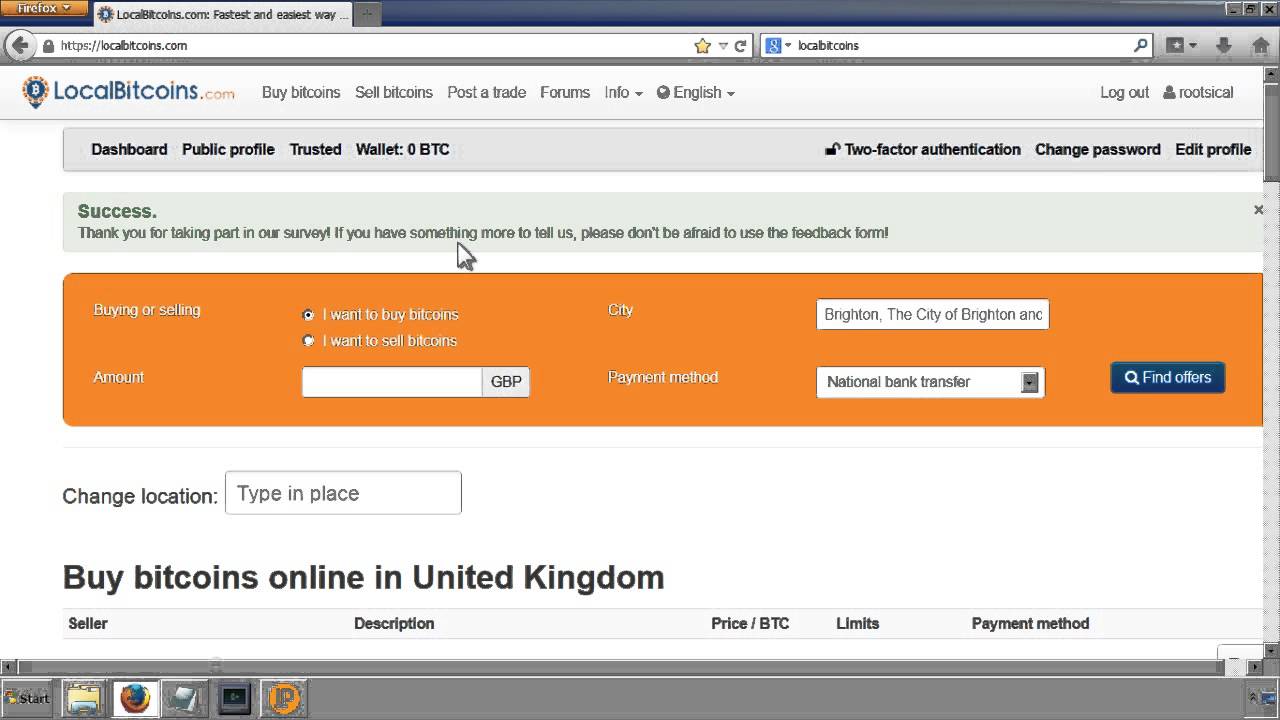Click the GBP currency label
1280x720 pixels.
tap(506, 382)
